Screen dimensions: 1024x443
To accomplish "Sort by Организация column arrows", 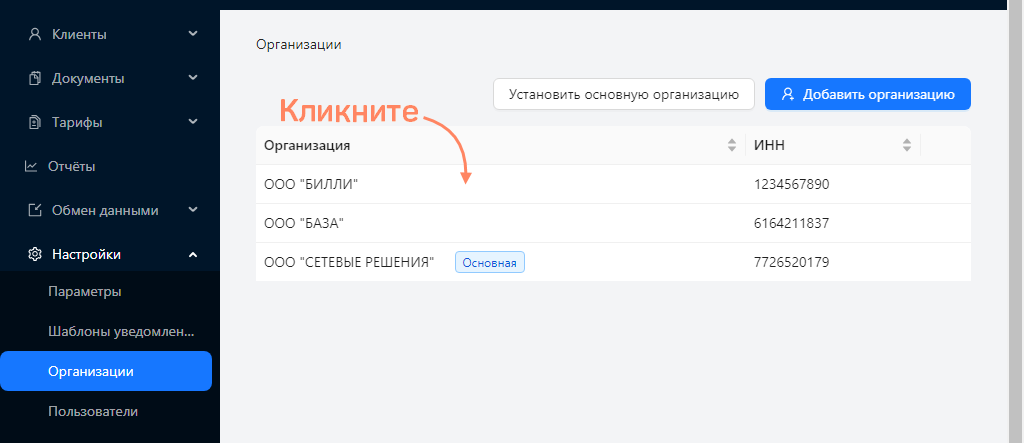I will pos(731,145).
